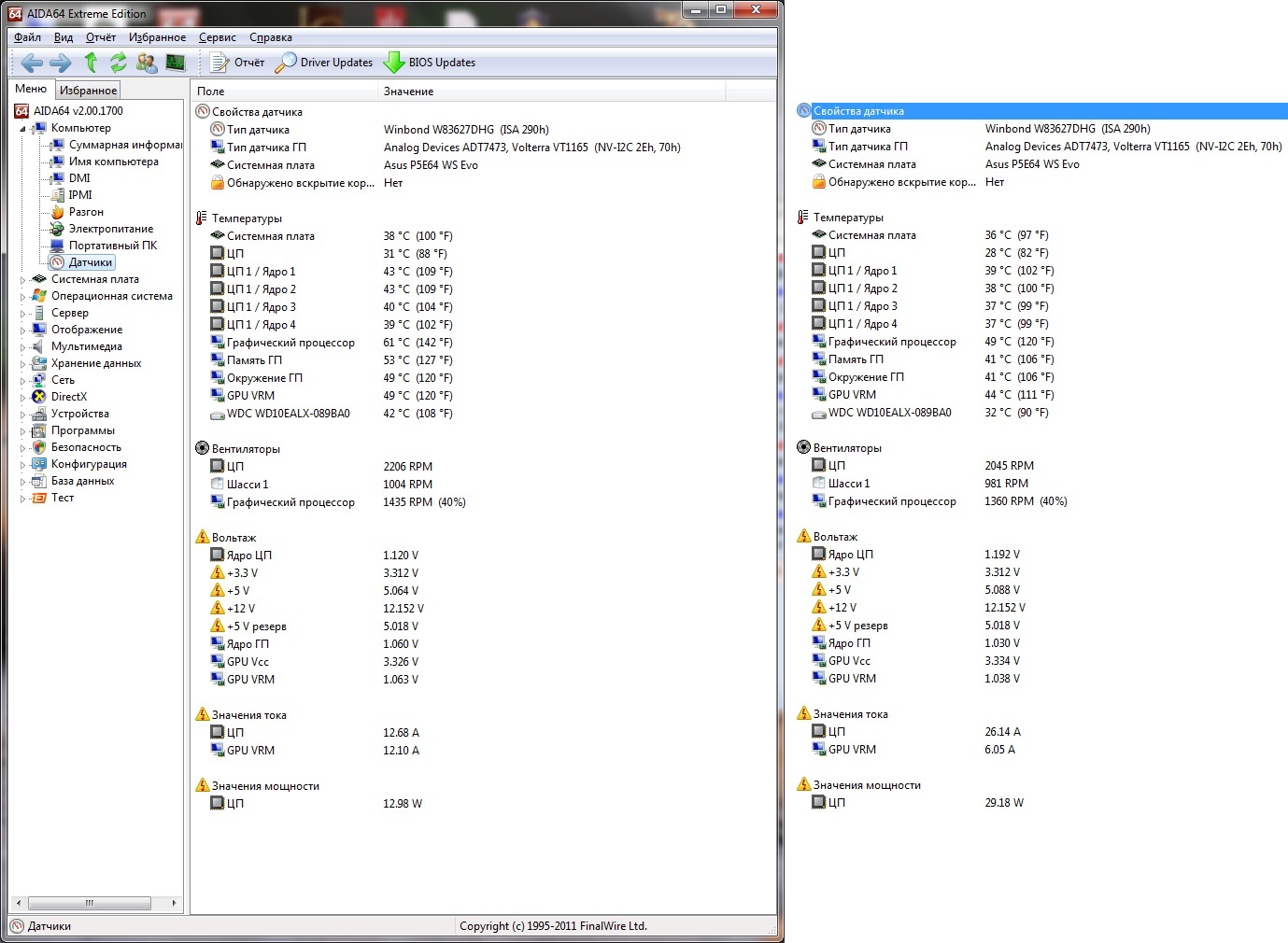Select the Графический процессор row reading 61 °C

click(x=483, y=343)
